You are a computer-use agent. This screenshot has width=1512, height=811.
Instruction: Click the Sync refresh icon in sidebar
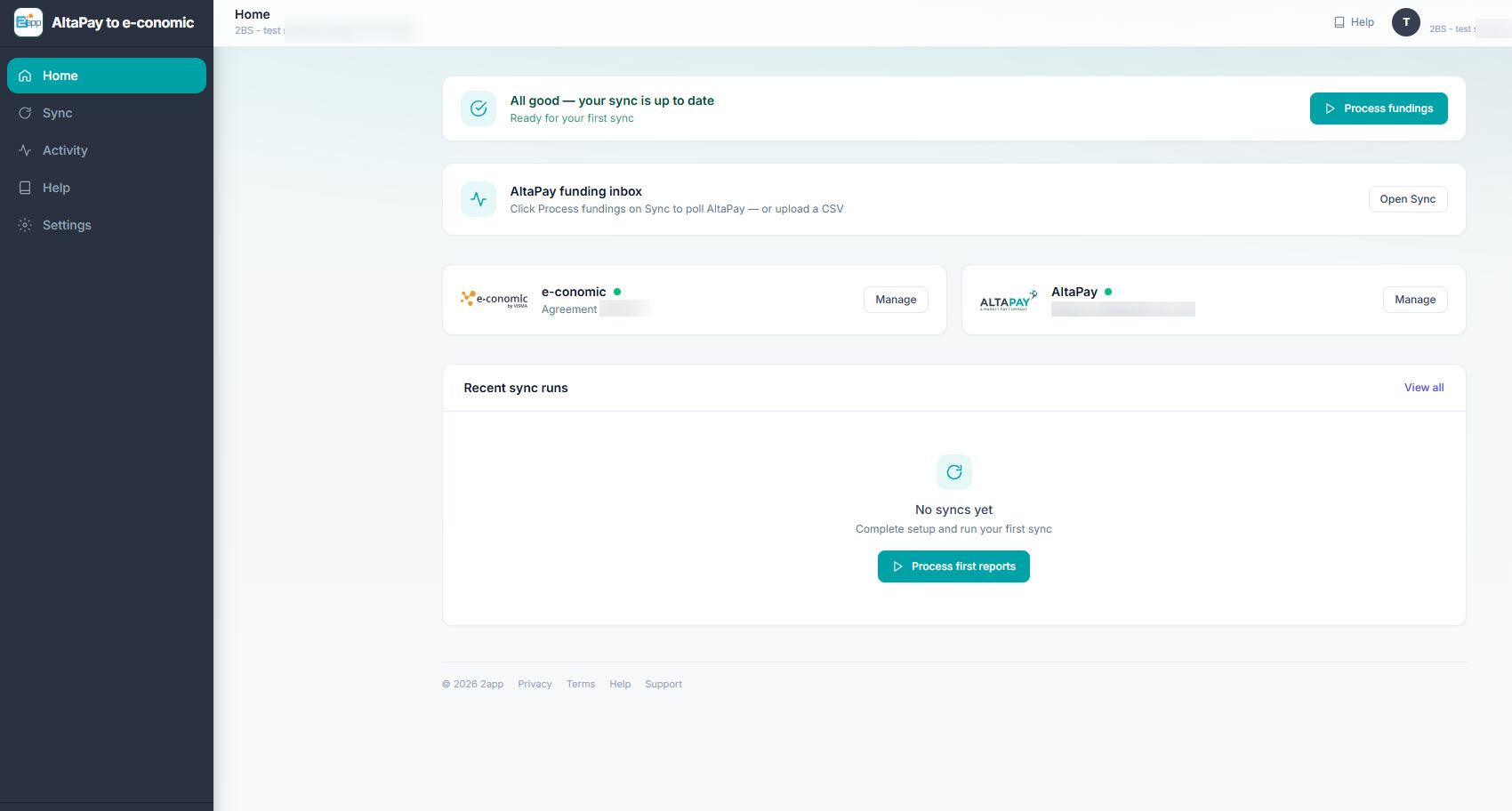[25, 113]
